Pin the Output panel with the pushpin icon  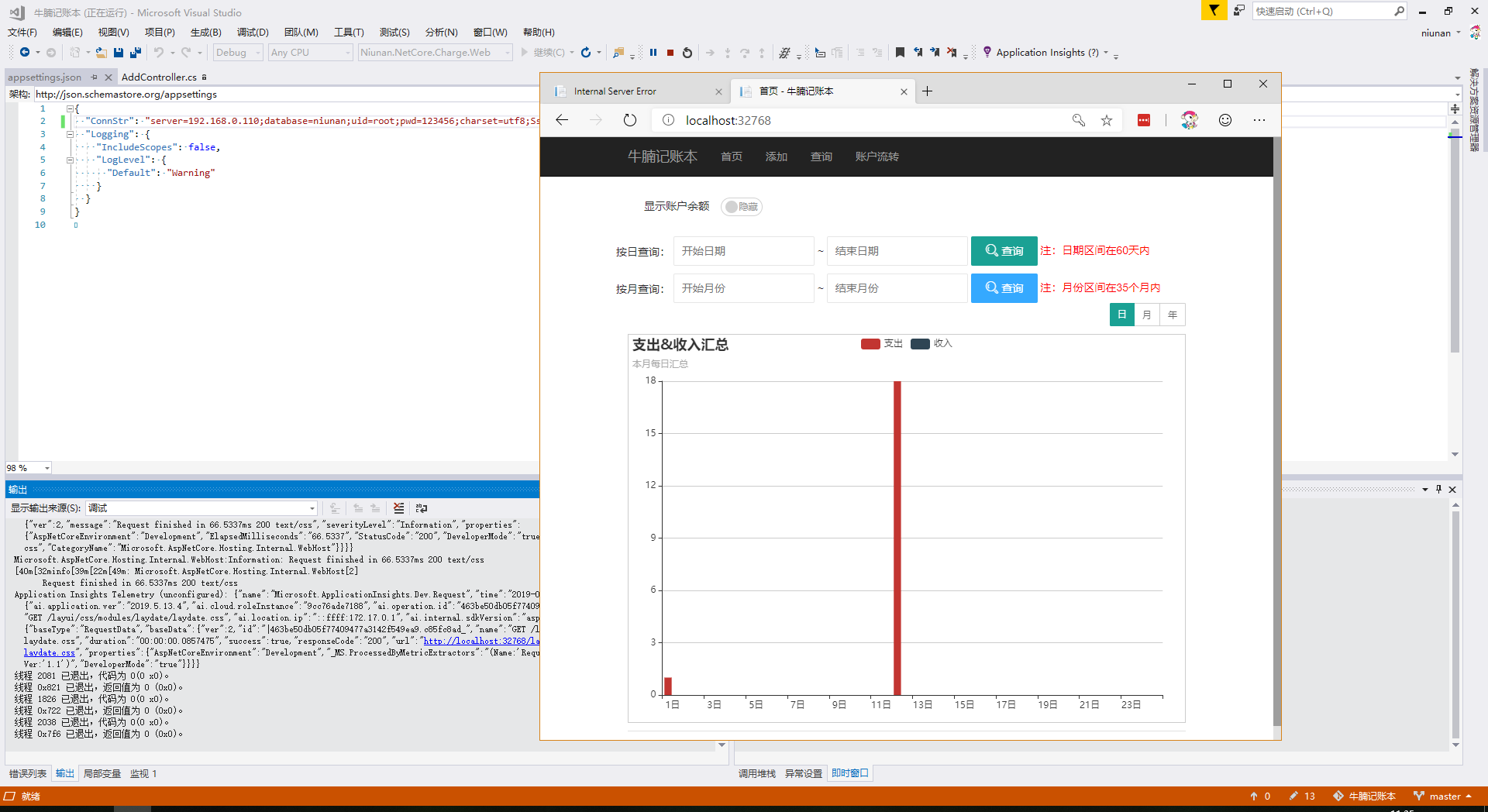pos(1438,490)
